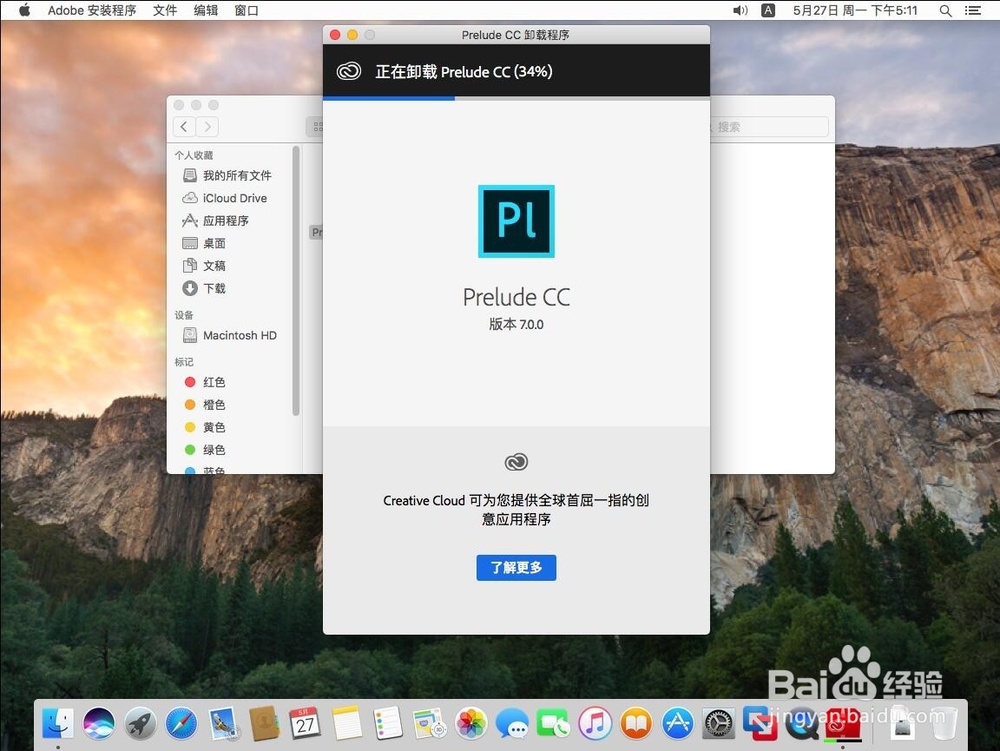
Task: Open Reminders from the Dock
Action: [387, 724]
